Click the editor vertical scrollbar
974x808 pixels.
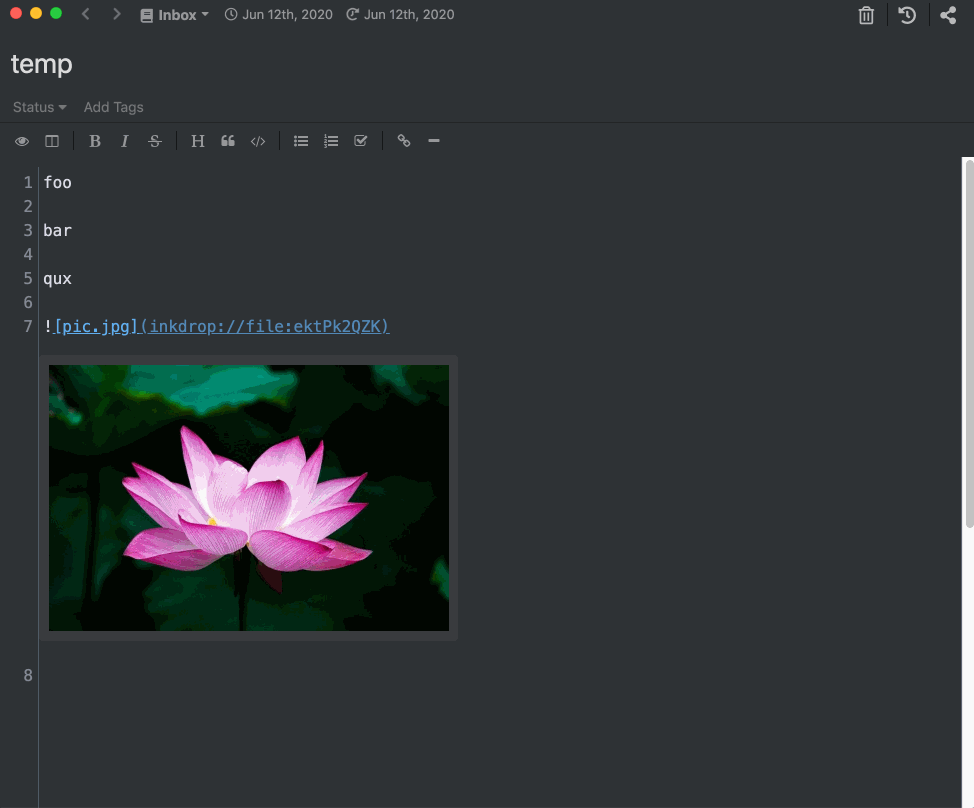[x=968, y=345]
